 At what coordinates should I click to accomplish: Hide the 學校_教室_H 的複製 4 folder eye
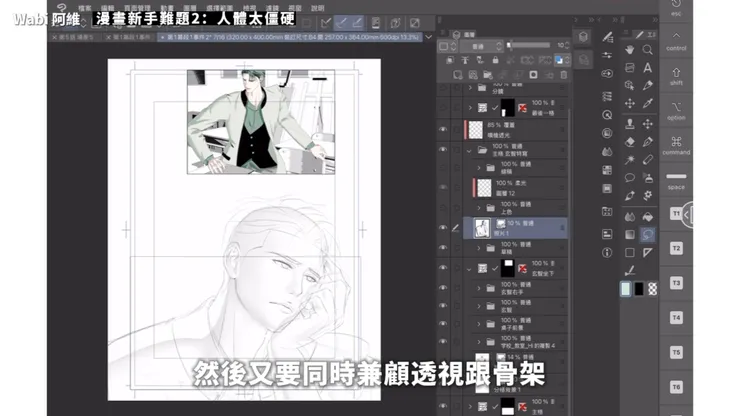pos(443,341)
